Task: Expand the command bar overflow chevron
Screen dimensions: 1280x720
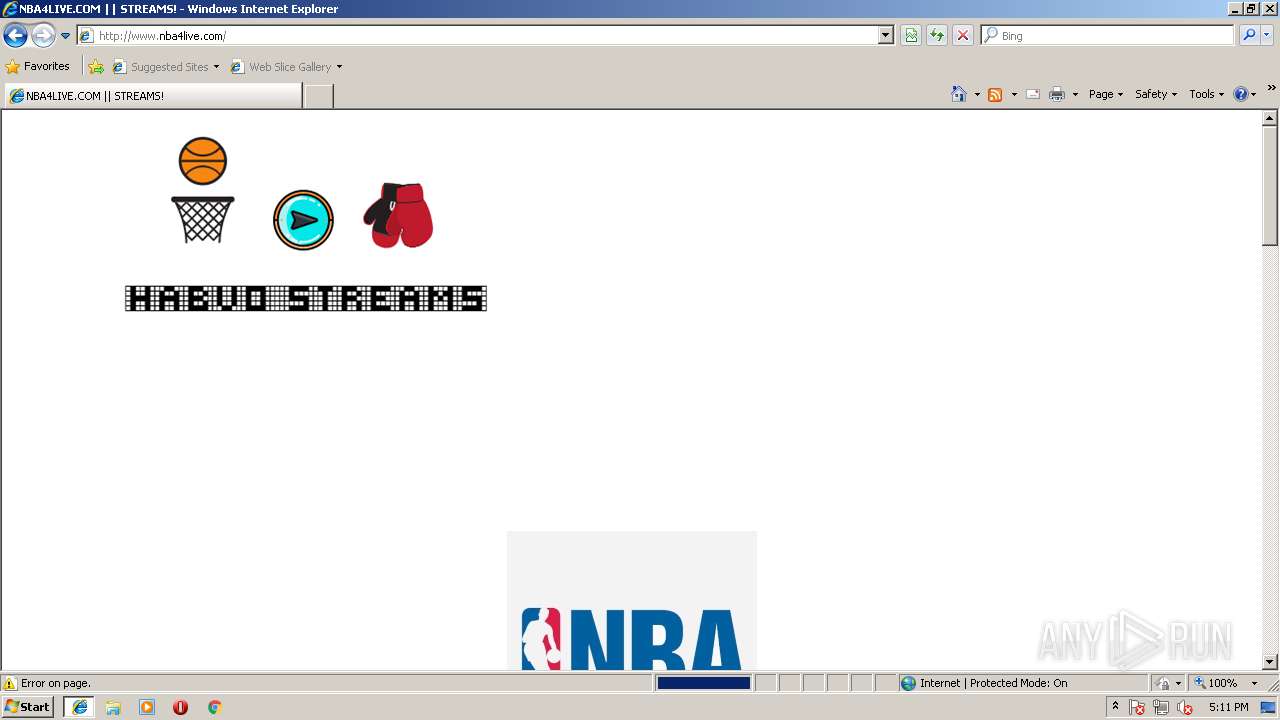Action: pos(1271,89)
